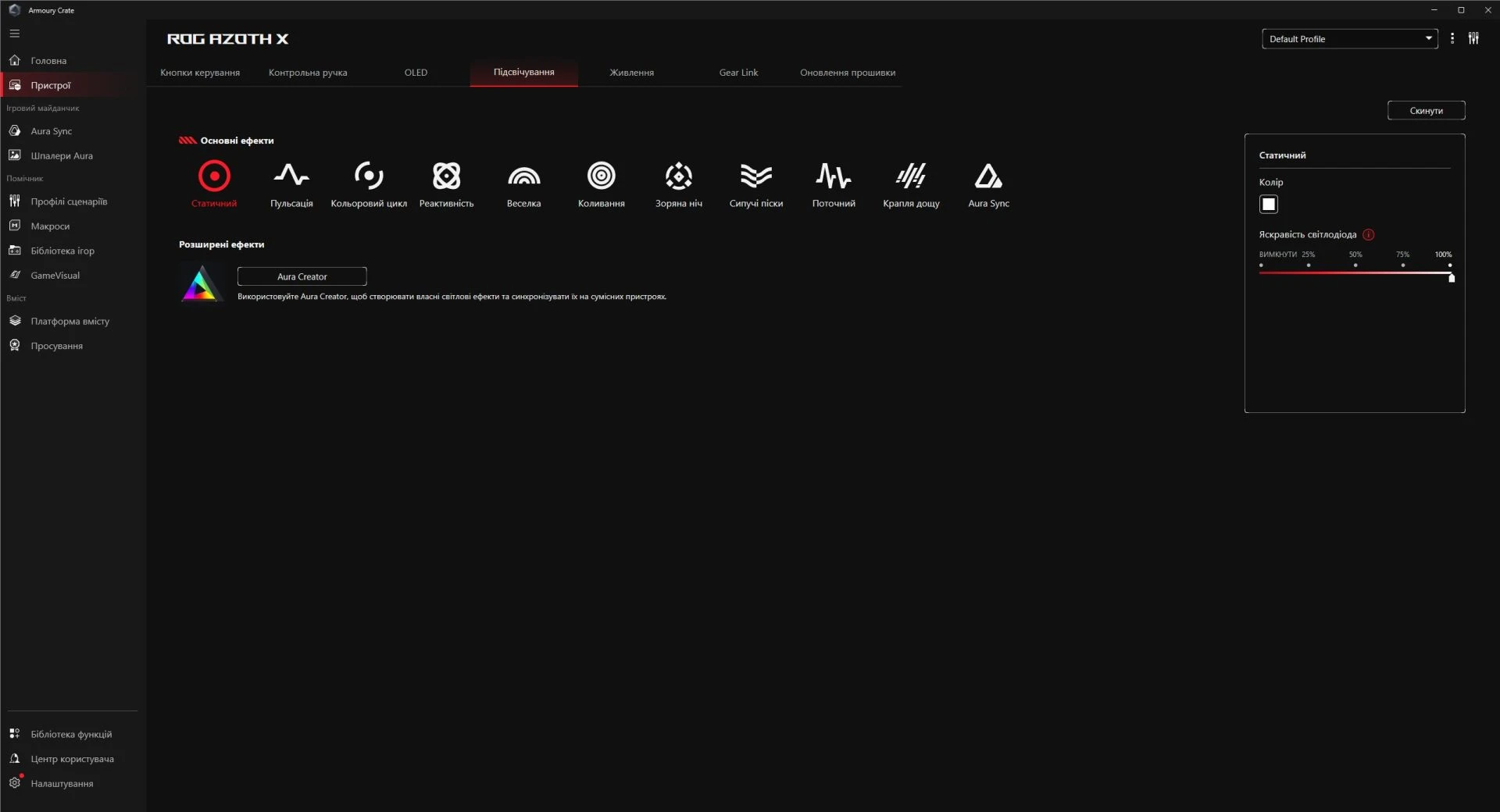Open the Живлення power tab

pyautogui.click(x=631, y=73)
